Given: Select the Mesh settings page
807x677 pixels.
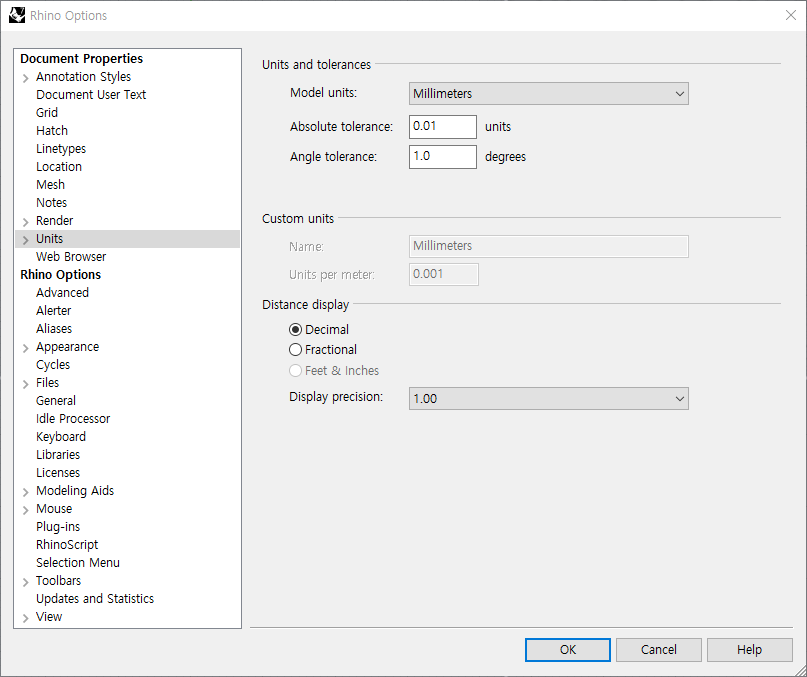Looking at the screenshot, I should (x=50, y=185).
